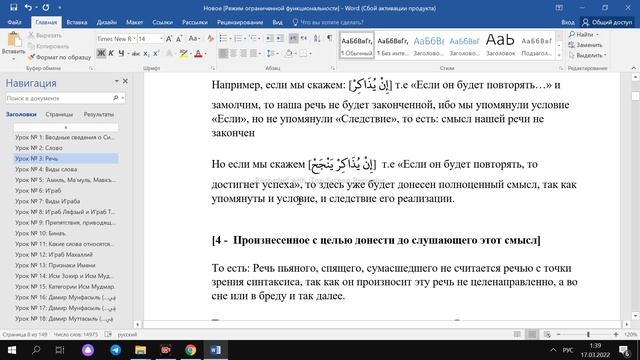Image resolution: width=640 pixels, height=360 pixels.
Task: Toggle subscript x₂ formatting
Action: click(147, 53)
